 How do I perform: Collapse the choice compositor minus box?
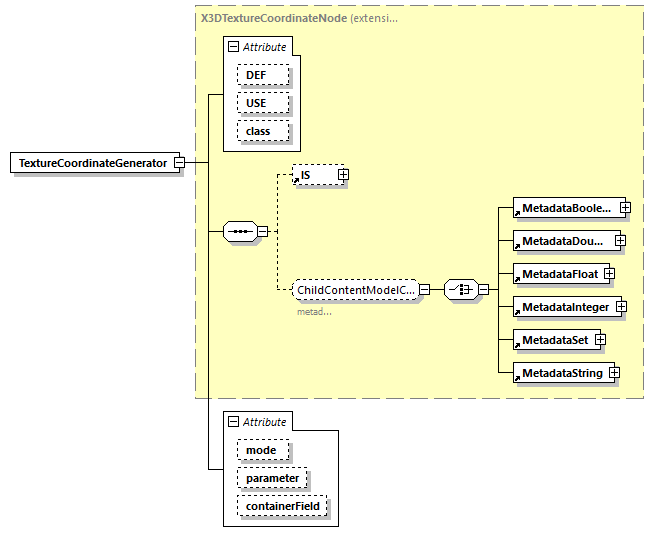483,290
